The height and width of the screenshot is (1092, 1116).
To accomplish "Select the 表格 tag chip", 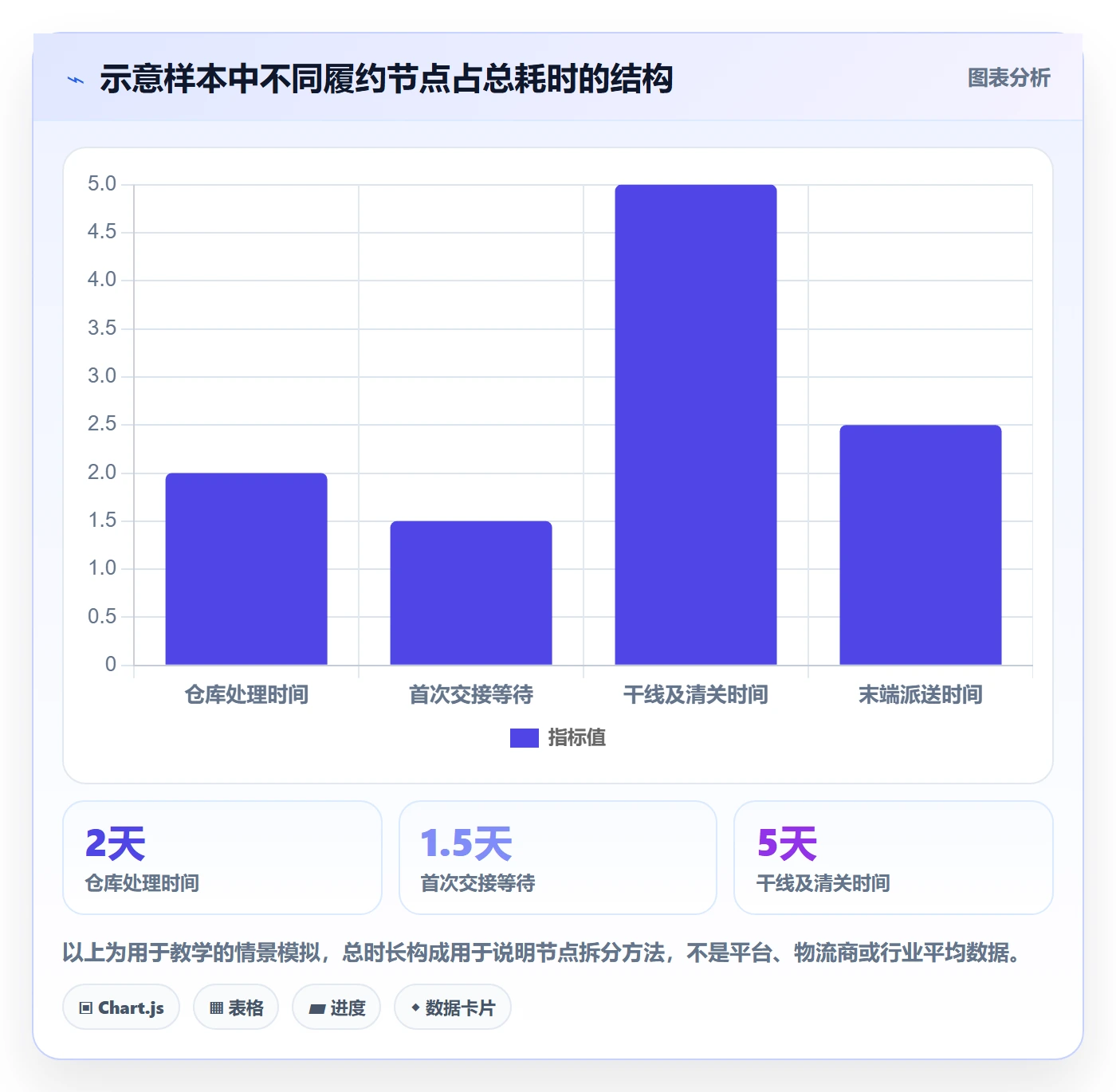I will (x=236, y=1008).
